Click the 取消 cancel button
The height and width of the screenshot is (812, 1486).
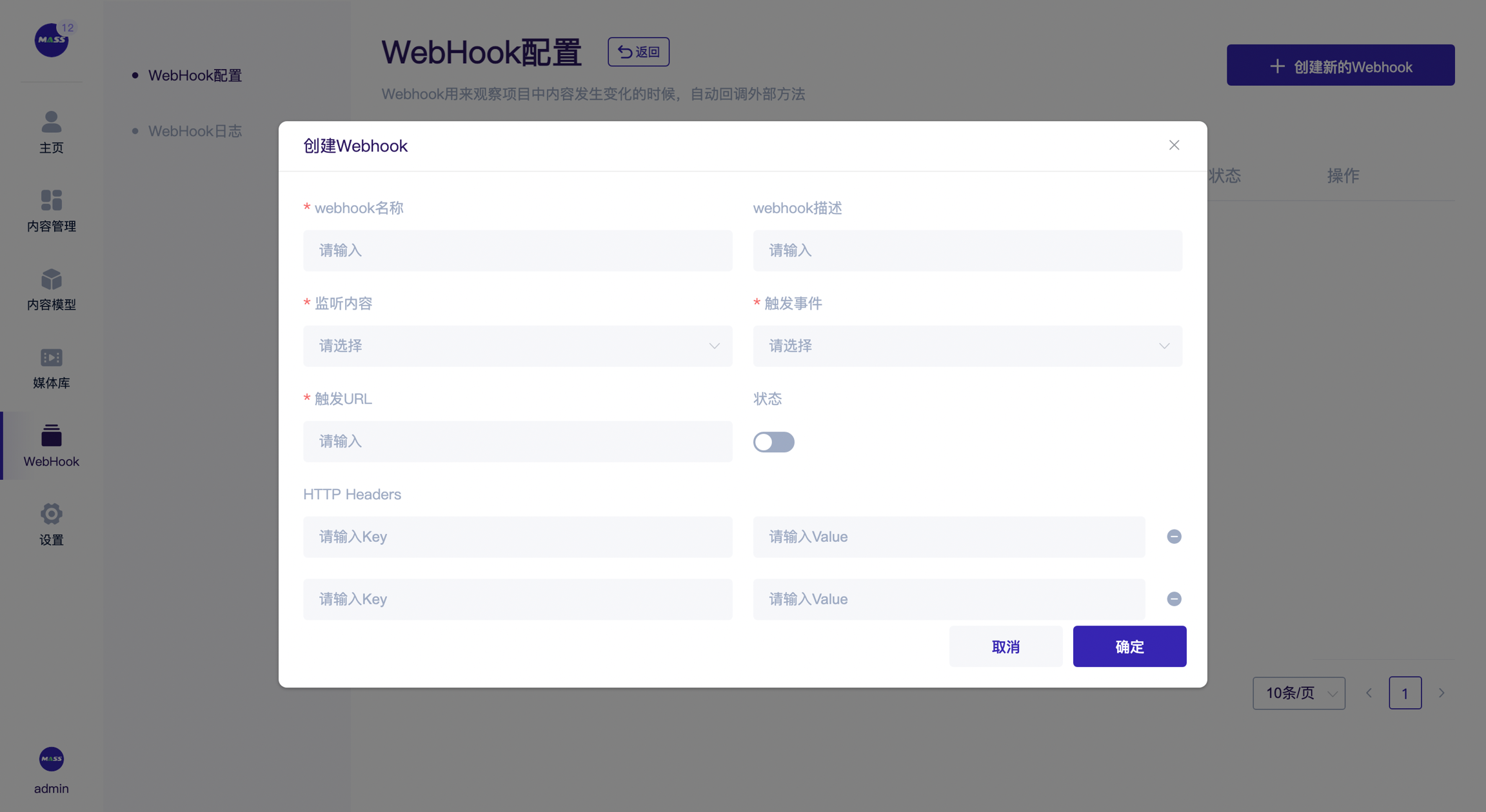(1005, 646)
